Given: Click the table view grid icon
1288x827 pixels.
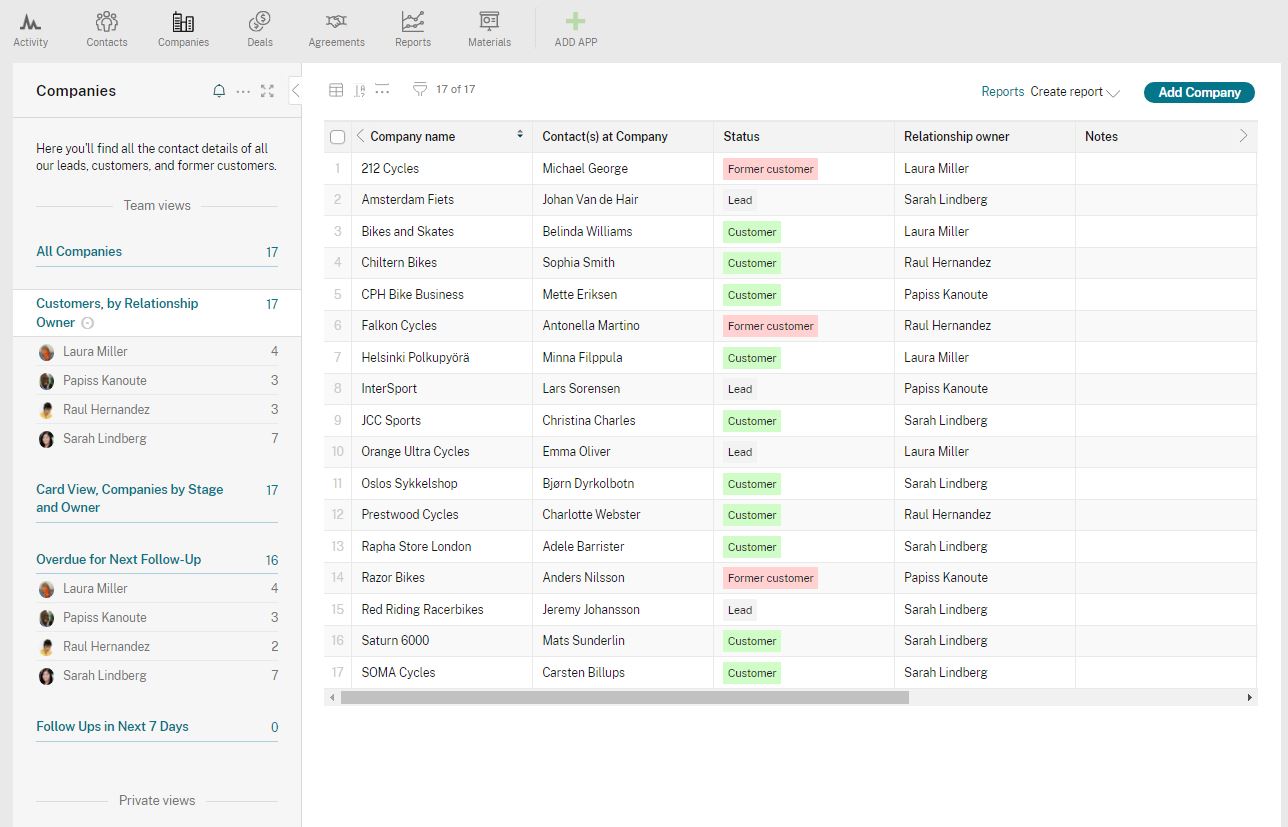Looking at the screenshot, I should (336, 90).
